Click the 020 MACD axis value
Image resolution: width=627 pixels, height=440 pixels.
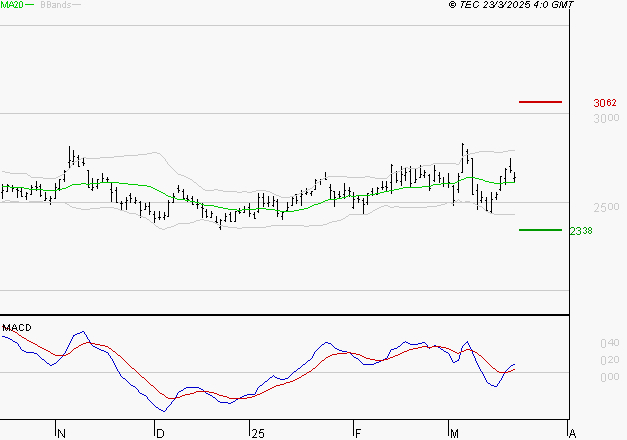click(x=610, y=360)
